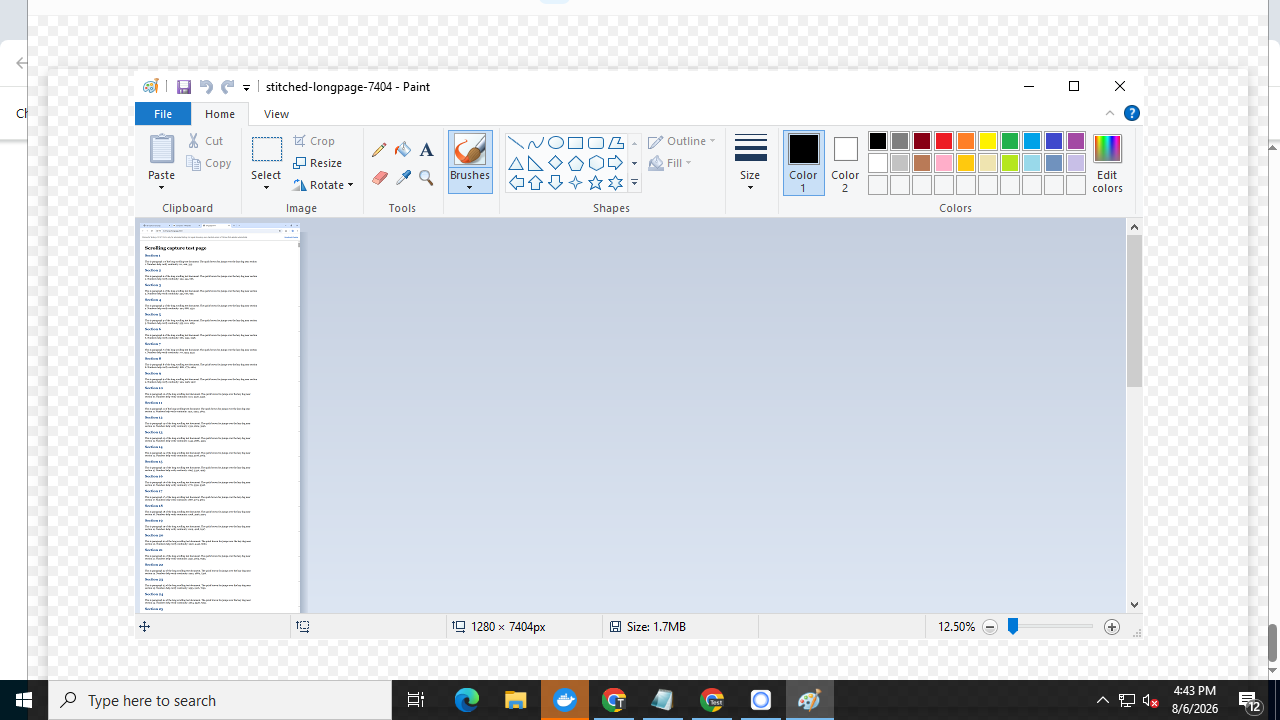Viewport: 1280px width, 720px height.
Task: Zoom in with the plus button
Action: 1112,627
